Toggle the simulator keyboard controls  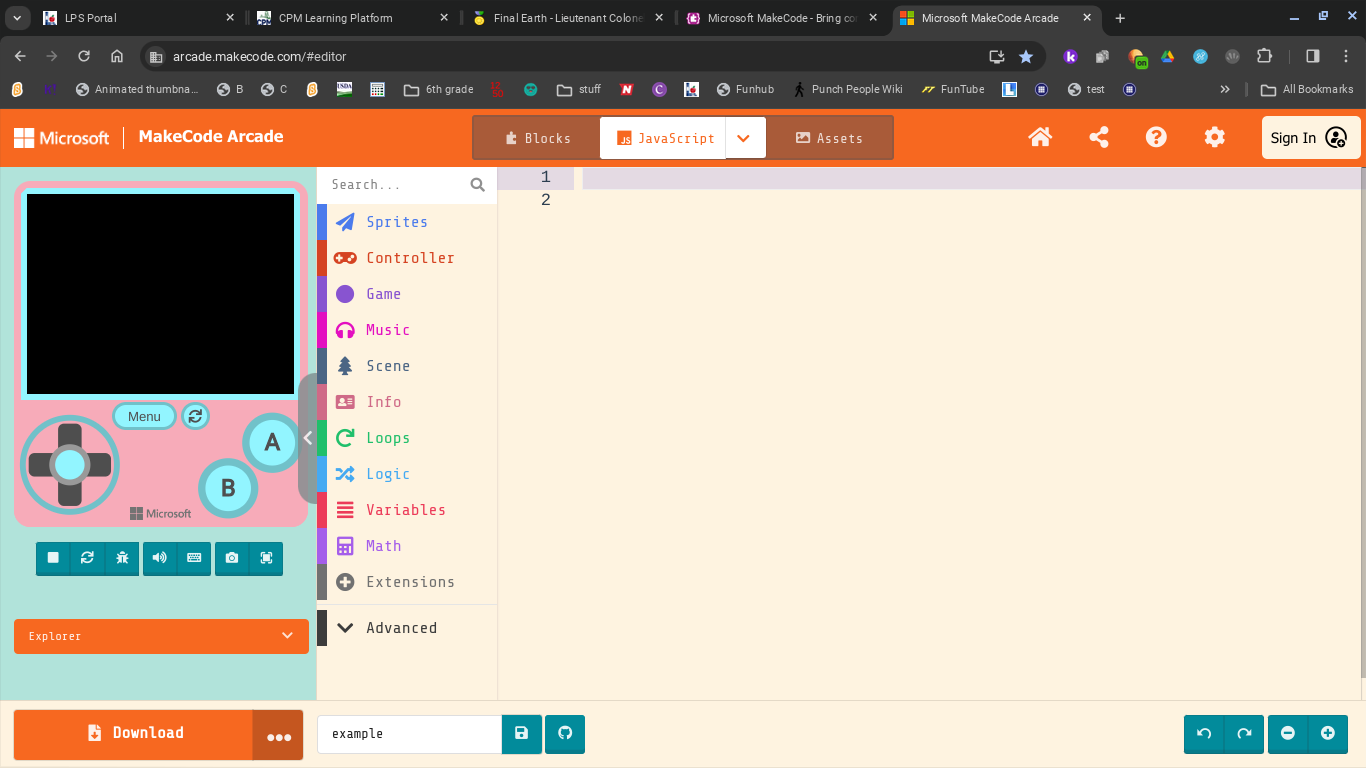click(x=194, y=558)
